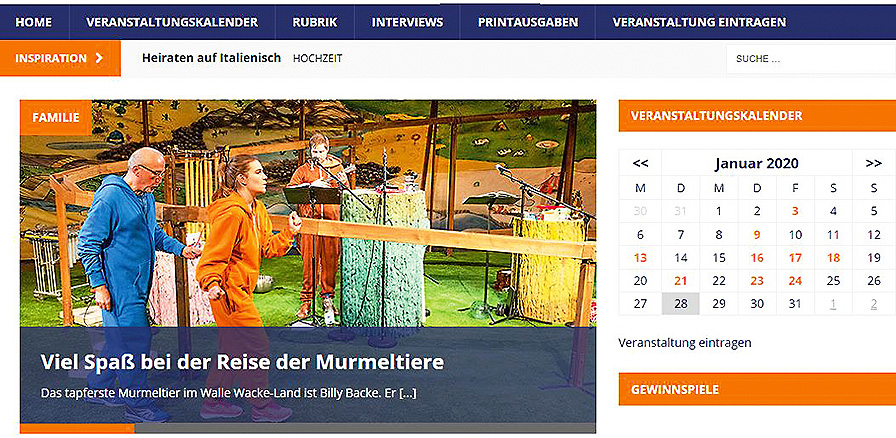The image size is (896, 438).
Task: Click the slider progress bar under image
Action: pos(307,428)
